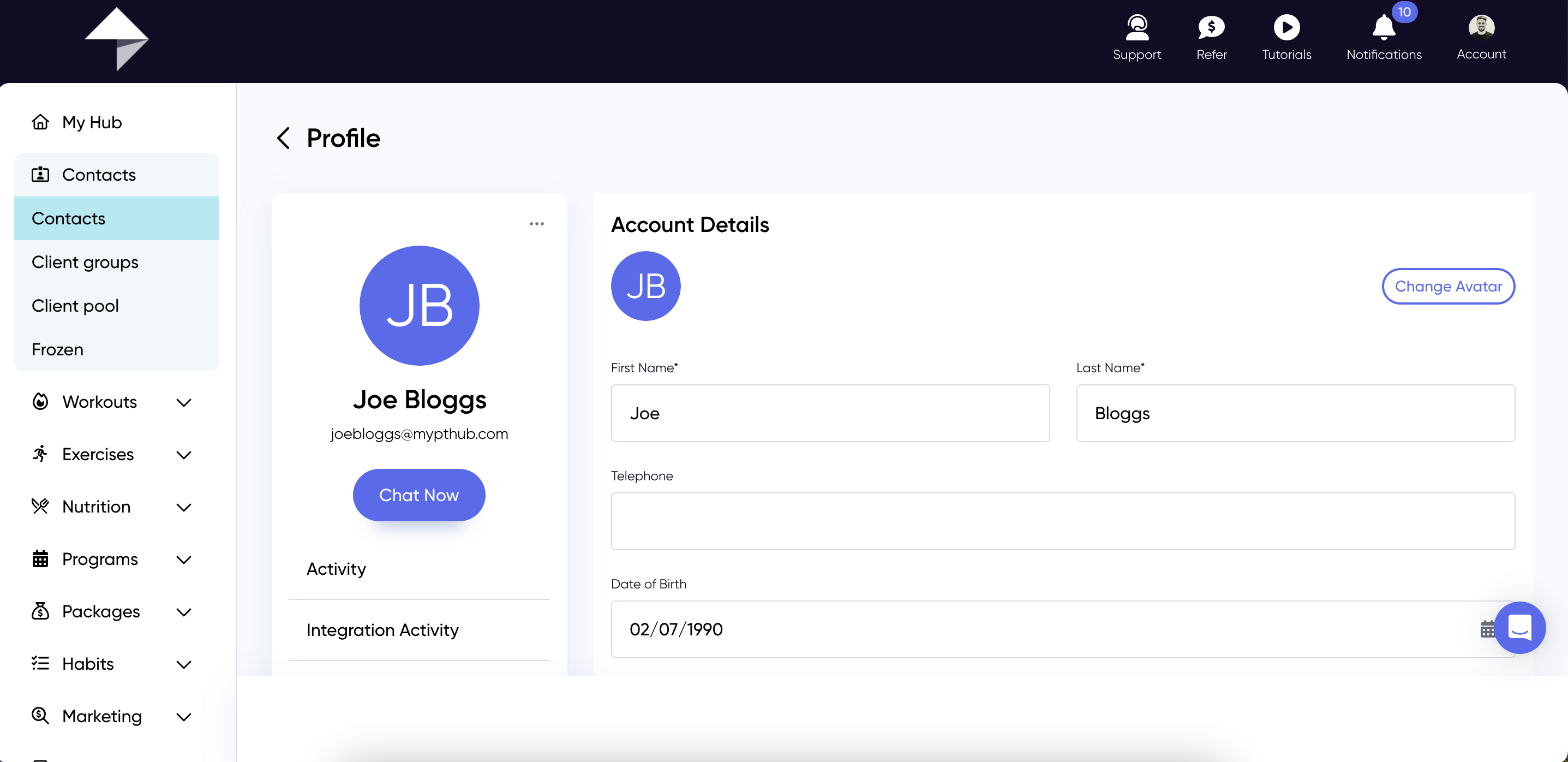
Task: Click the Joe Bloggs name heading
Action: click(419, 400)
